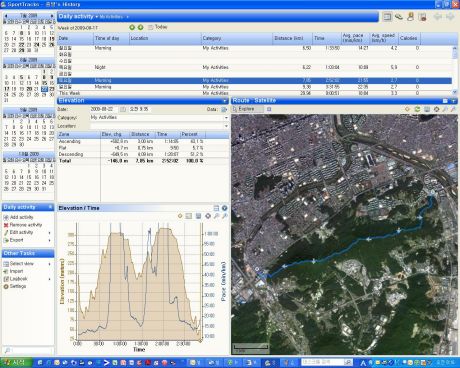Expand the Location combo box
This screenshot has height=368, width=460.
pyautogui.click(x=226, y=126)
